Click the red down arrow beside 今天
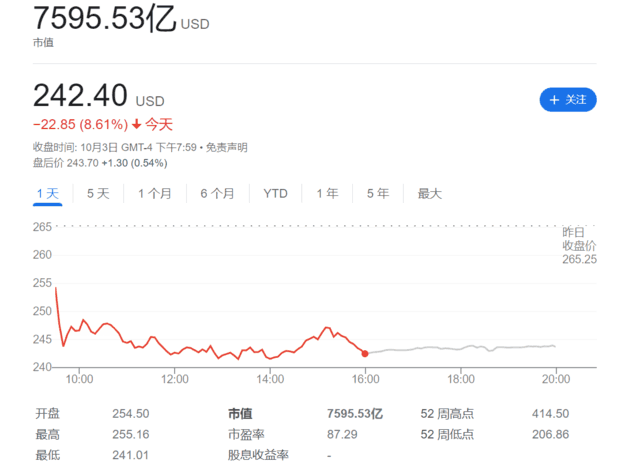640x469 pixels. point(136,125)
